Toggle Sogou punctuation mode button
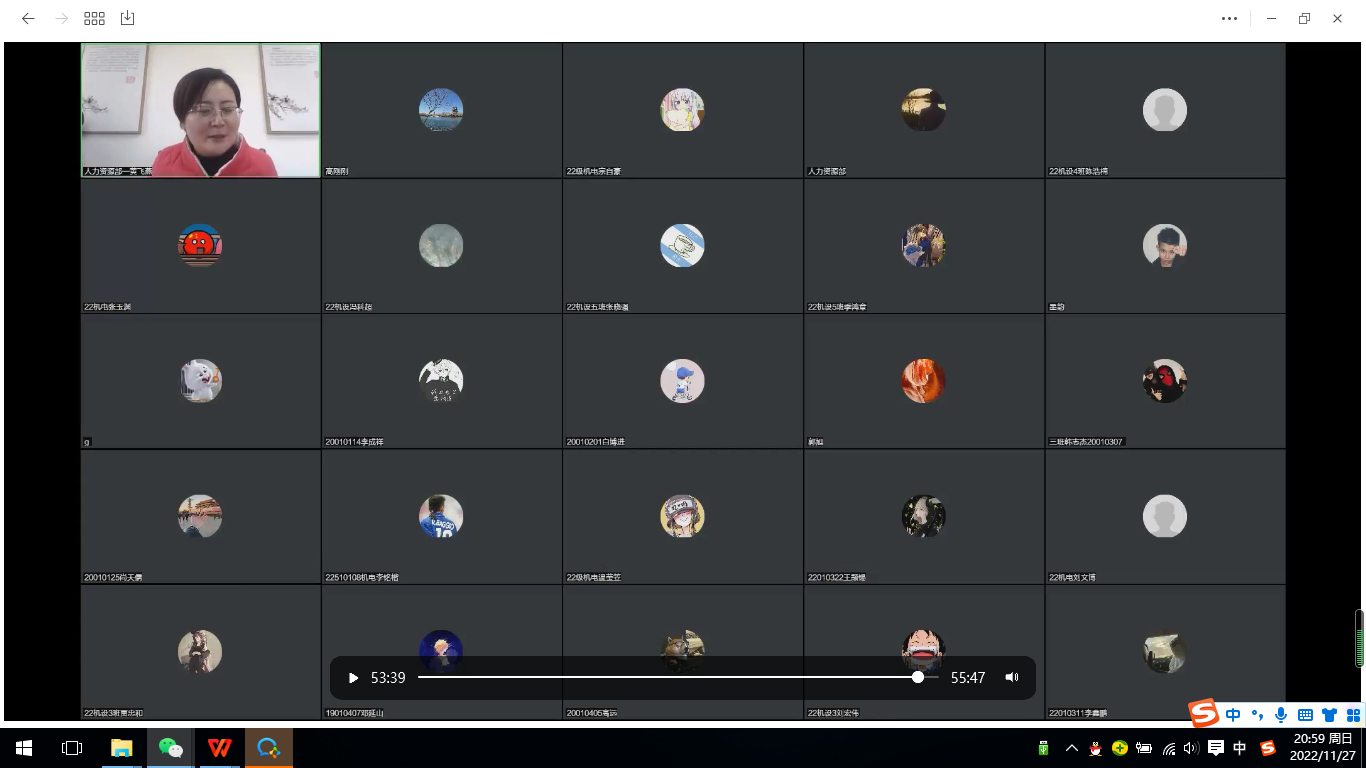The height and width of the screenshot is (768, 1366). pyautogui.click(x=1258, y=715)
